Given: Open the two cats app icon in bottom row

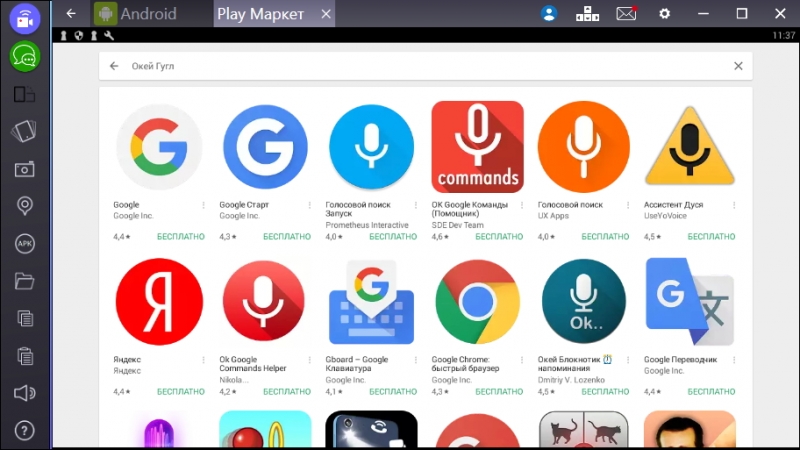Looking at the screenshot, I should [584, 430].
